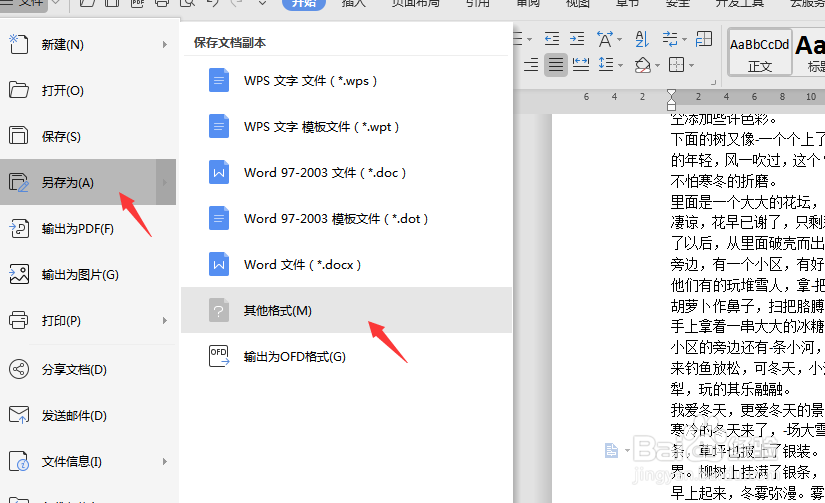825x503 pixels.
Task: Save as Word 97-2003 文件 (*.doc)
Action: (x=346, y=173)
